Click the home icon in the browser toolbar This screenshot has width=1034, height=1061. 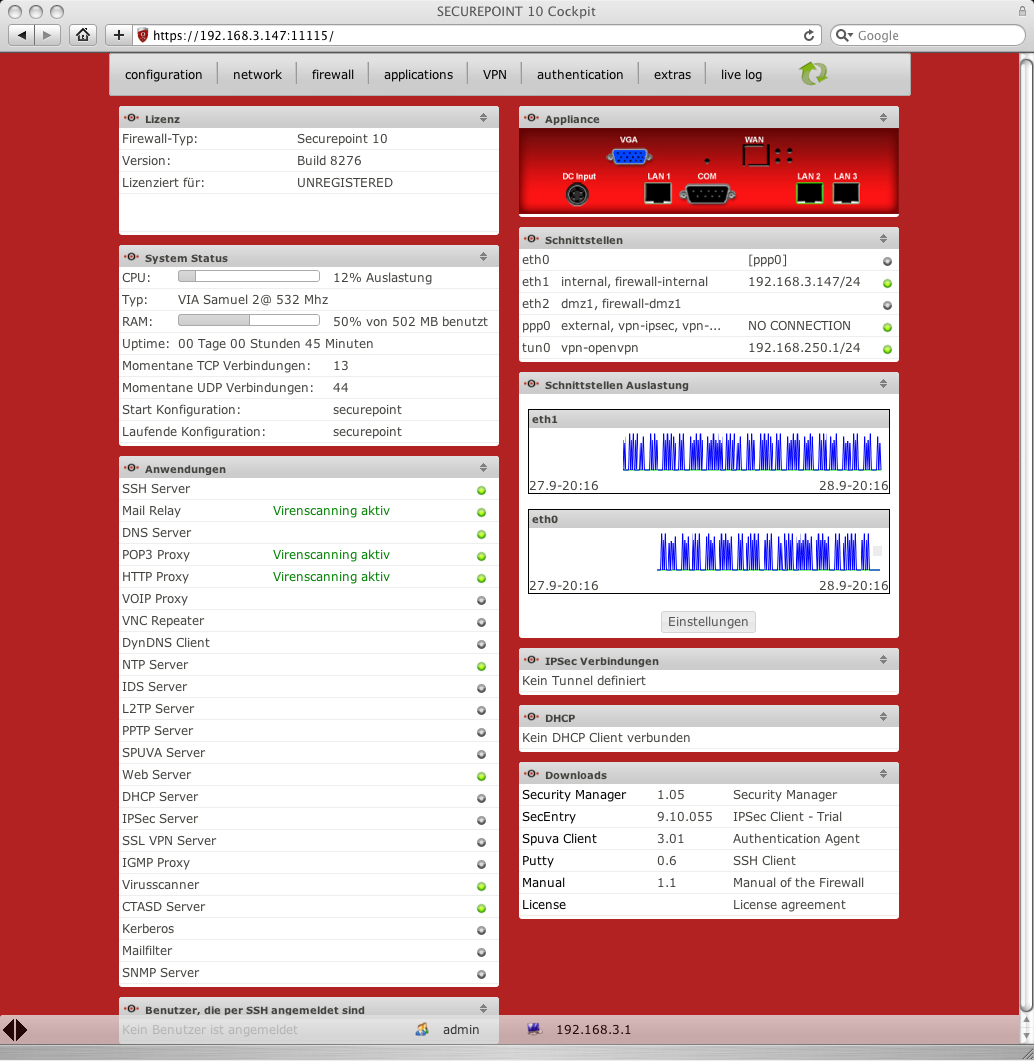(83, 34)
